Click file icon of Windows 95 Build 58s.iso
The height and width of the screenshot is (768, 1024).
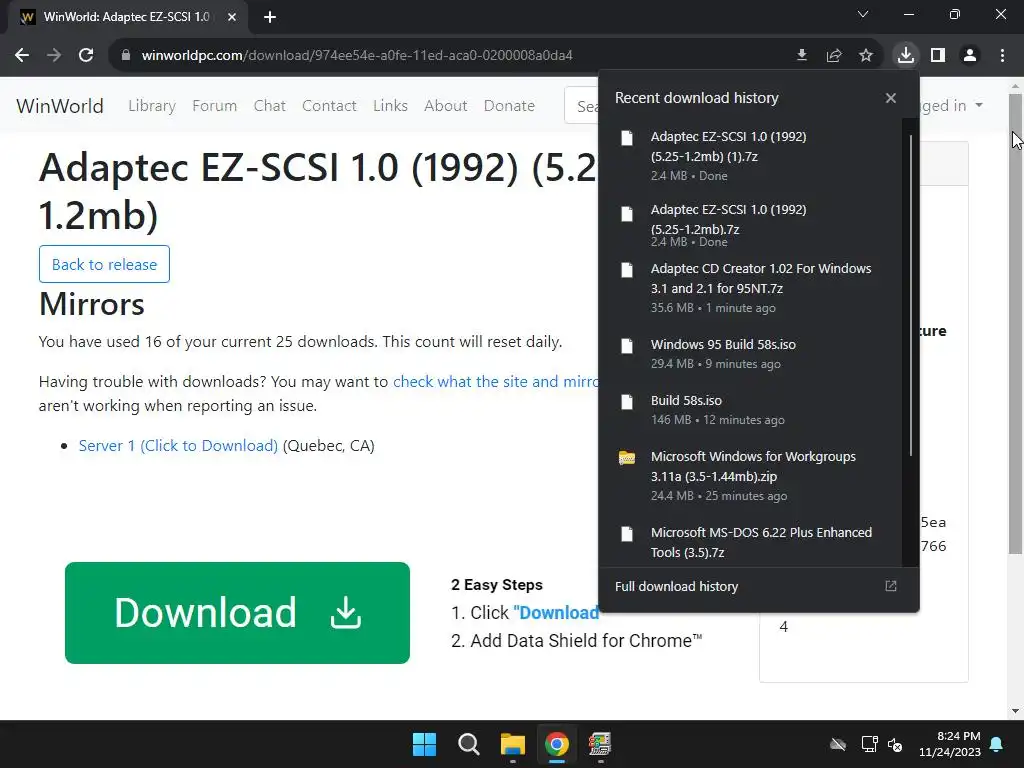(627, 345)
